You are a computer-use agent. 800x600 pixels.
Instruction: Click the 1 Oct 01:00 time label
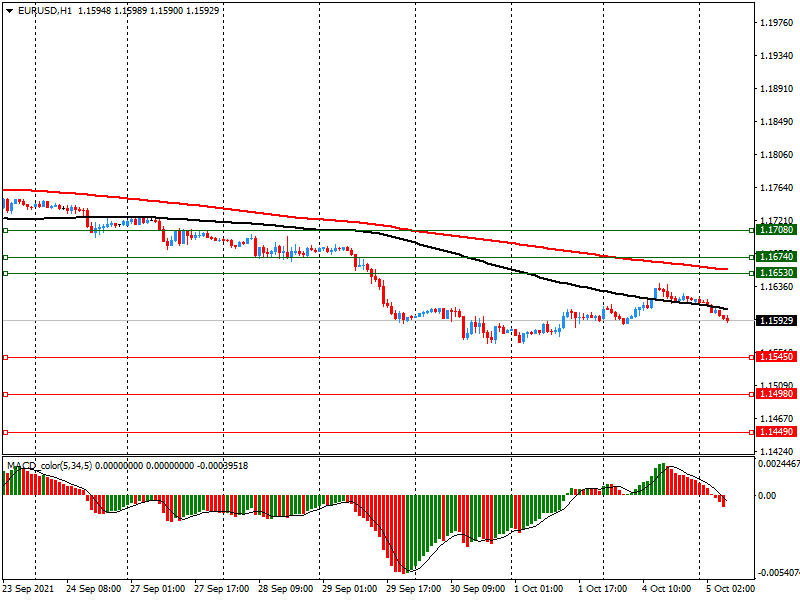tap(538, 589)
